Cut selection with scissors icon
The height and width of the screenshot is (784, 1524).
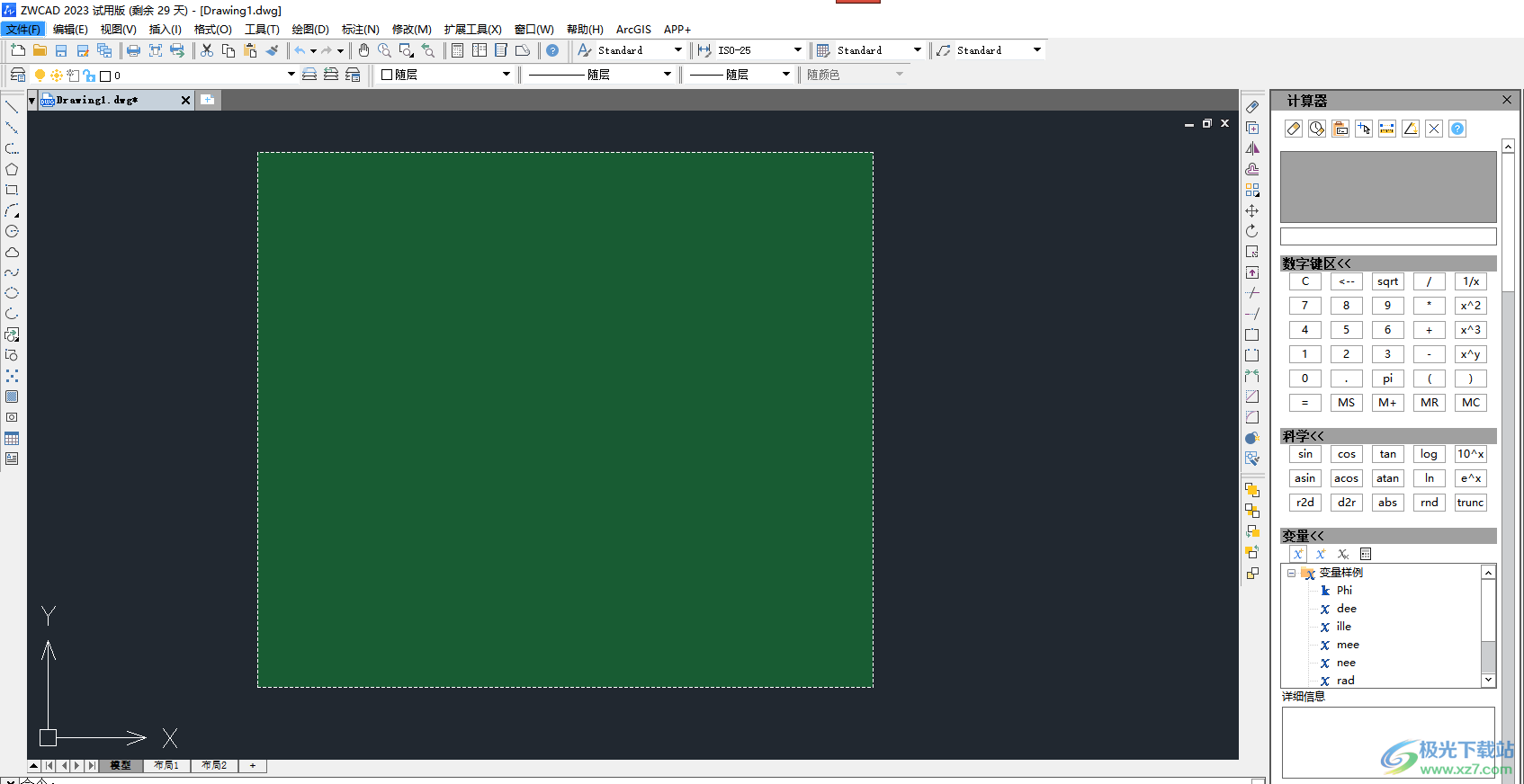207,50
